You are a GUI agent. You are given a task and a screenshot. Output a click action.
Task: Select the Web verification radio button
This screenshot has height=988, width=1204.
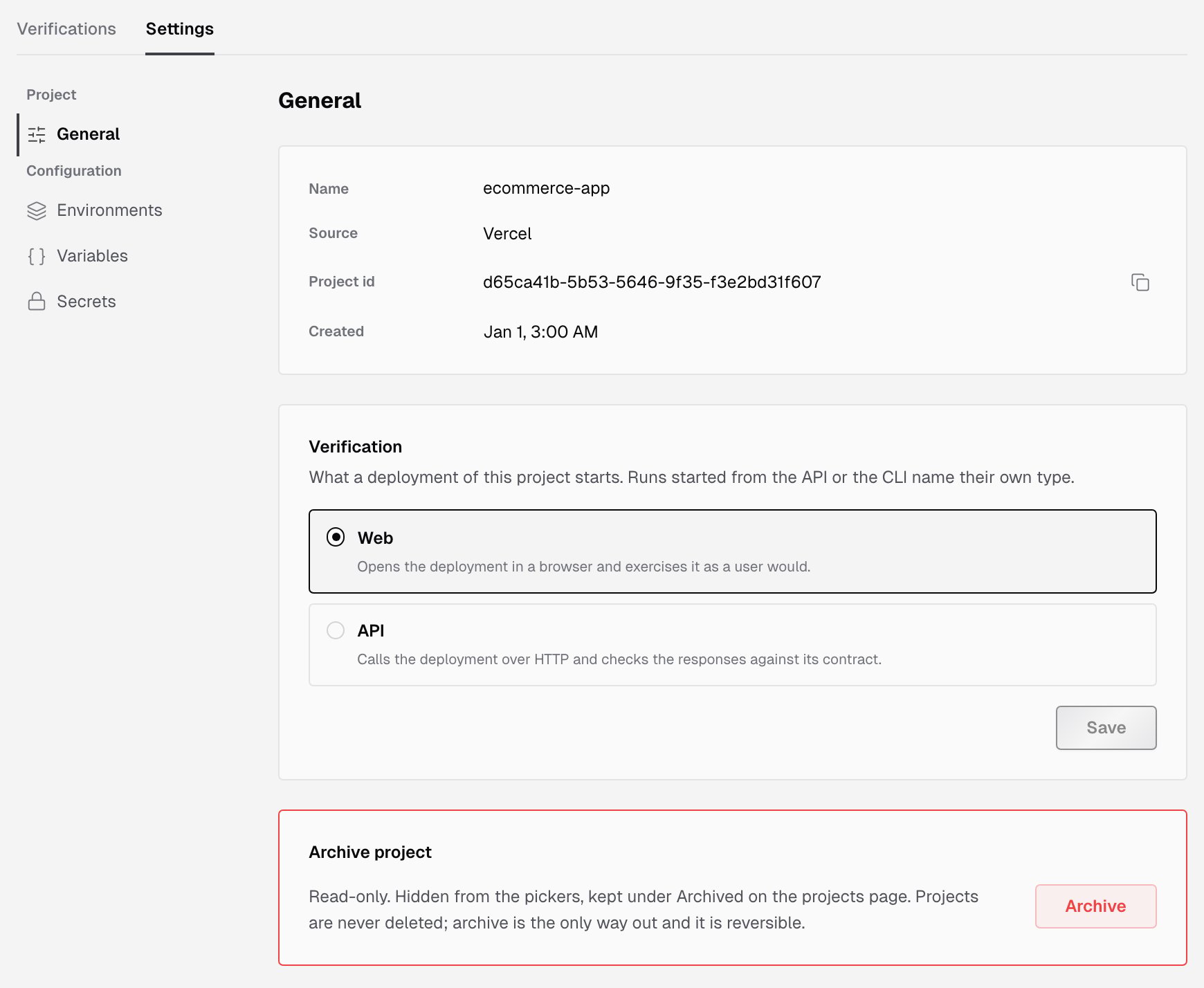336,538
